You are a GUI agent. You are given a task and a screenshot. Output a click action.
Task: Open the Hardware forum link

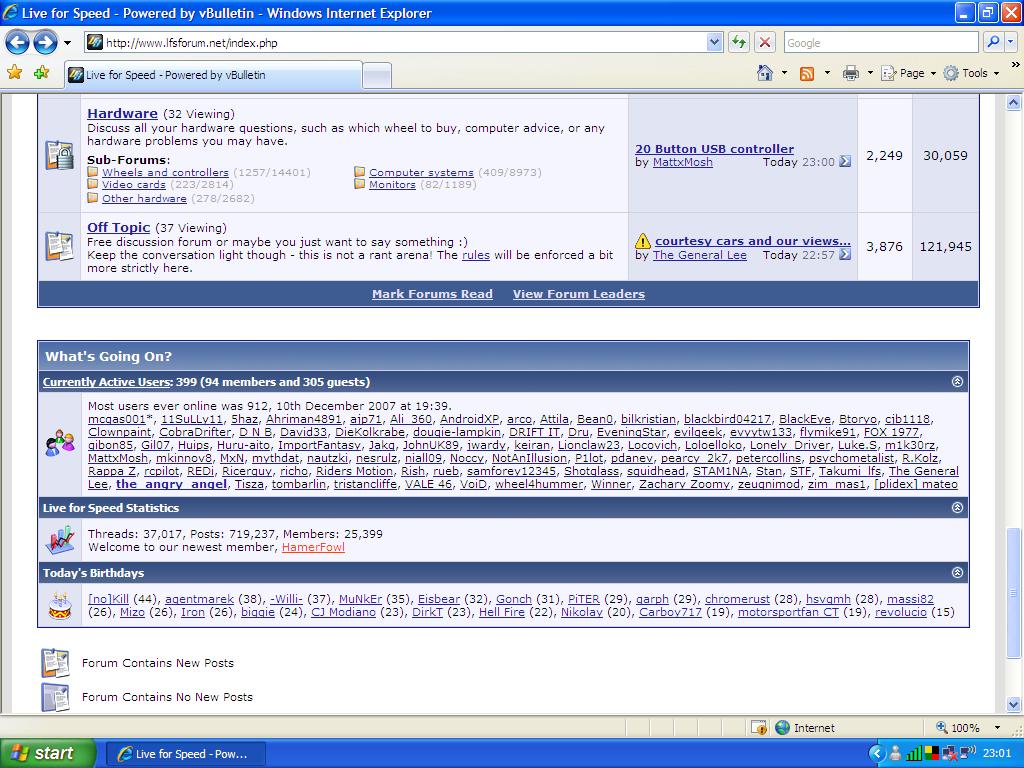point(122,114)
